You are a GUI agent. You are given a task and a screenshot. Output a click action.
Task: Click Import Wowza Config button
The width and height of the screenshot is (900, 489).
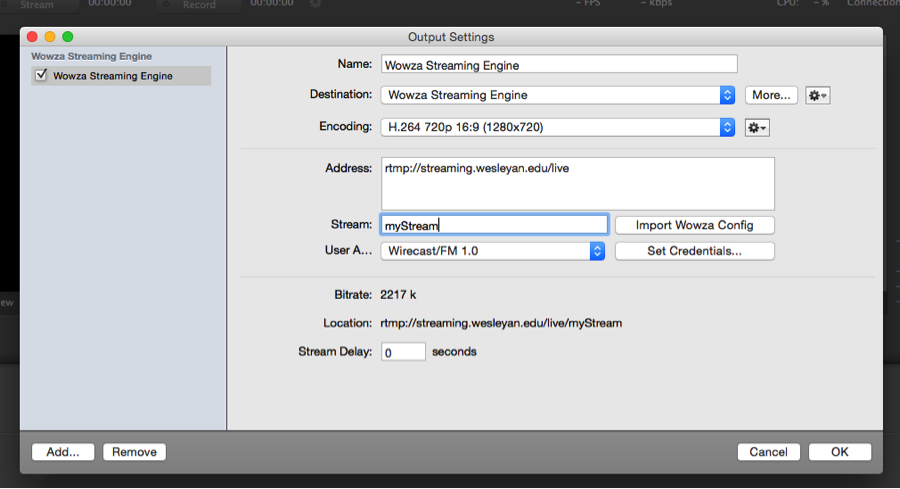pos(695,225)
